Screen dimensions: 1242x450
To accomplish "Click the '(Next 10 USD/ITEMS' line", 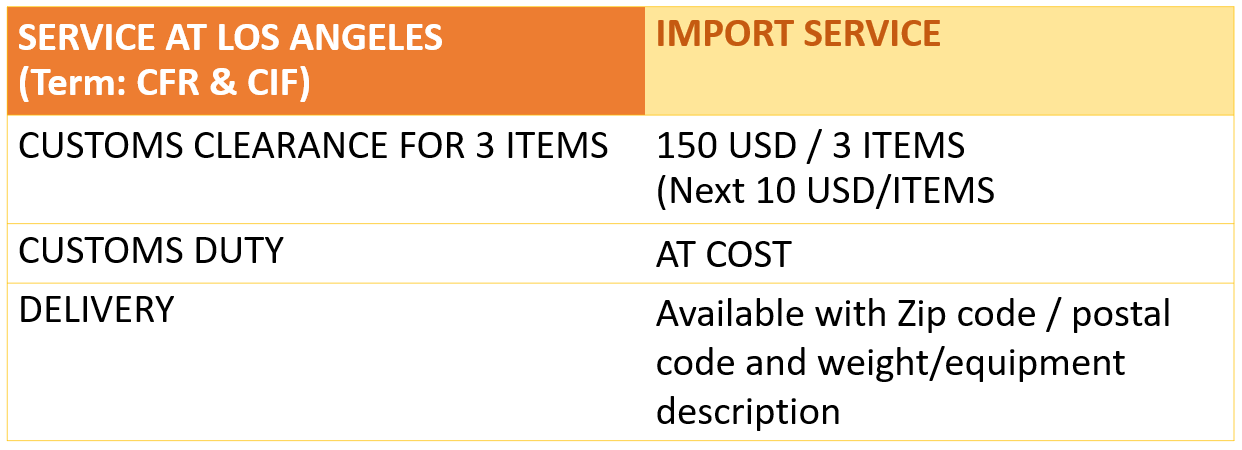I will point(825,189).
